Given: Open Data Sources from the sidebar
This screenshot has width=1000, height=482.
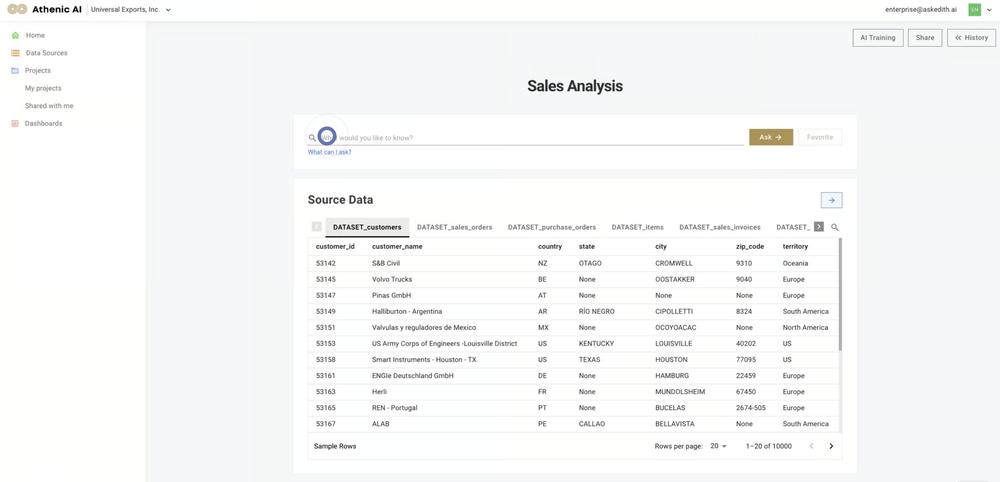Looking at the screenshot, I should (46, 53).
